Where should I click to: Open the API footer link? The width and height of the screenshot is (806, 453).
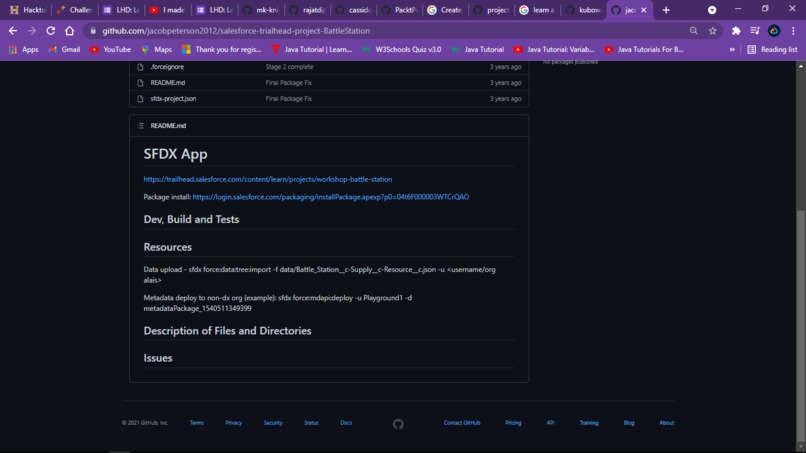click(551, 423)
